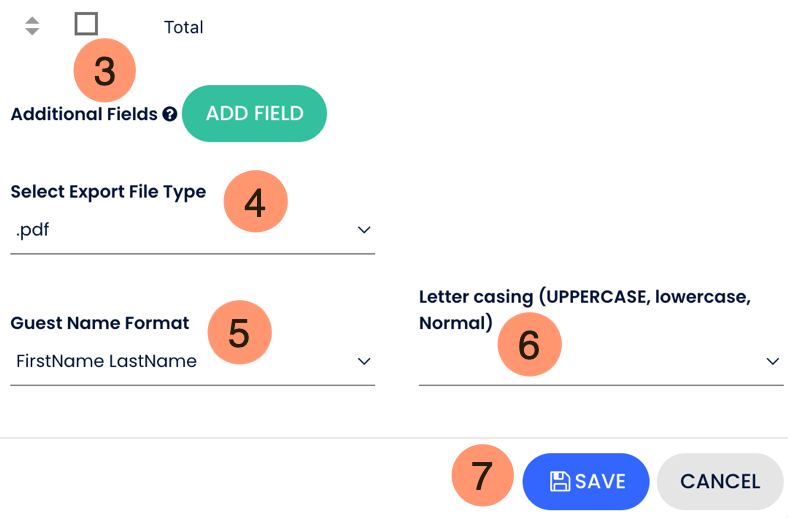
Task: Click the Total column label
Action: click(183, 27)
